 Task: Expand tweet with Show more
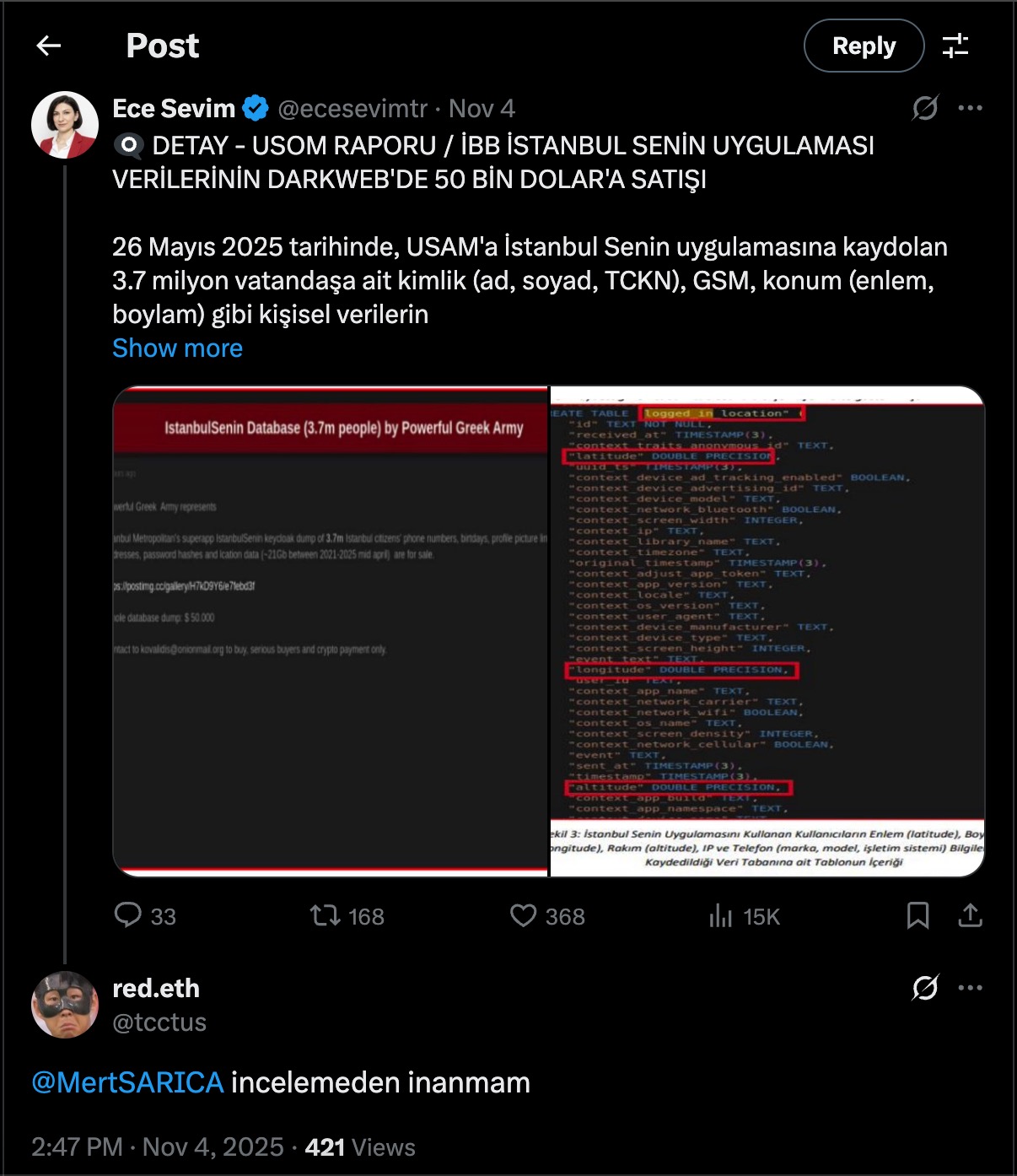[x=177, y=348]
